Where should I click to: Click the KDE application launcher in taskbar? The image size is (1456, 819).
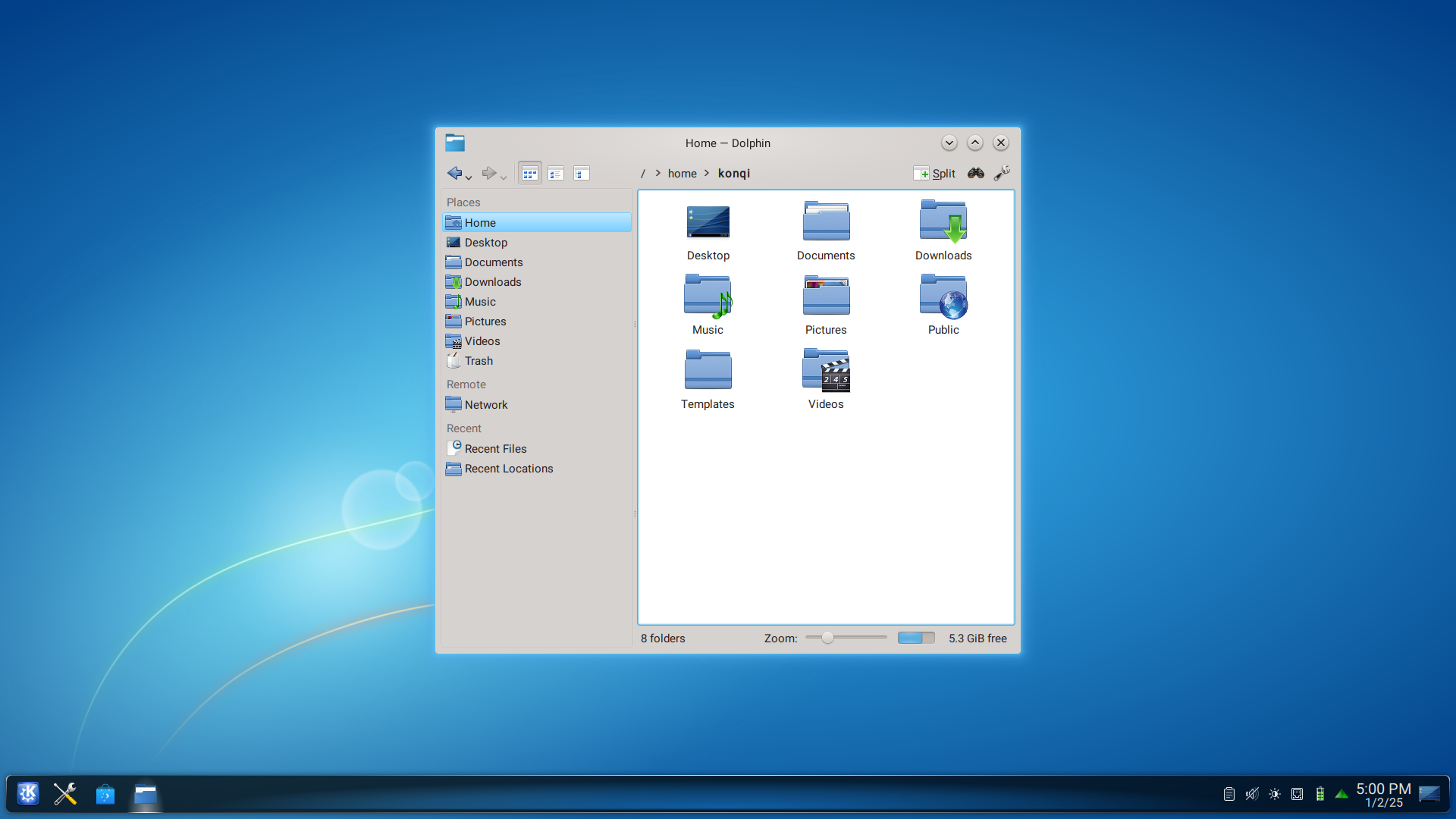27,795
